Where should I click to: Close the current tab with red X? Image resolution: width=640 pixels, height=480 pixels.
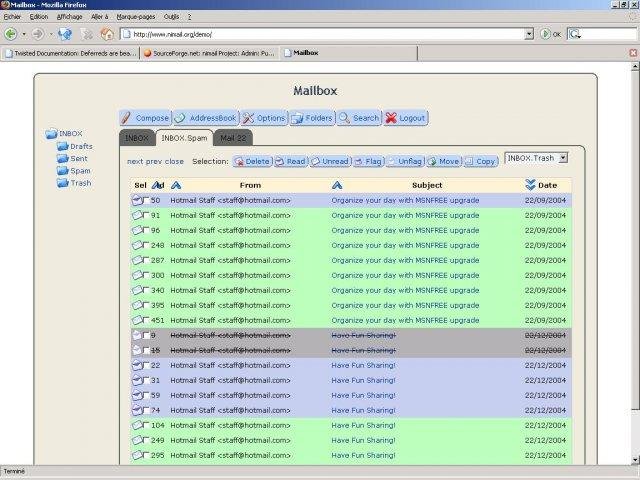pyautogui.click(x=633, y=53)
